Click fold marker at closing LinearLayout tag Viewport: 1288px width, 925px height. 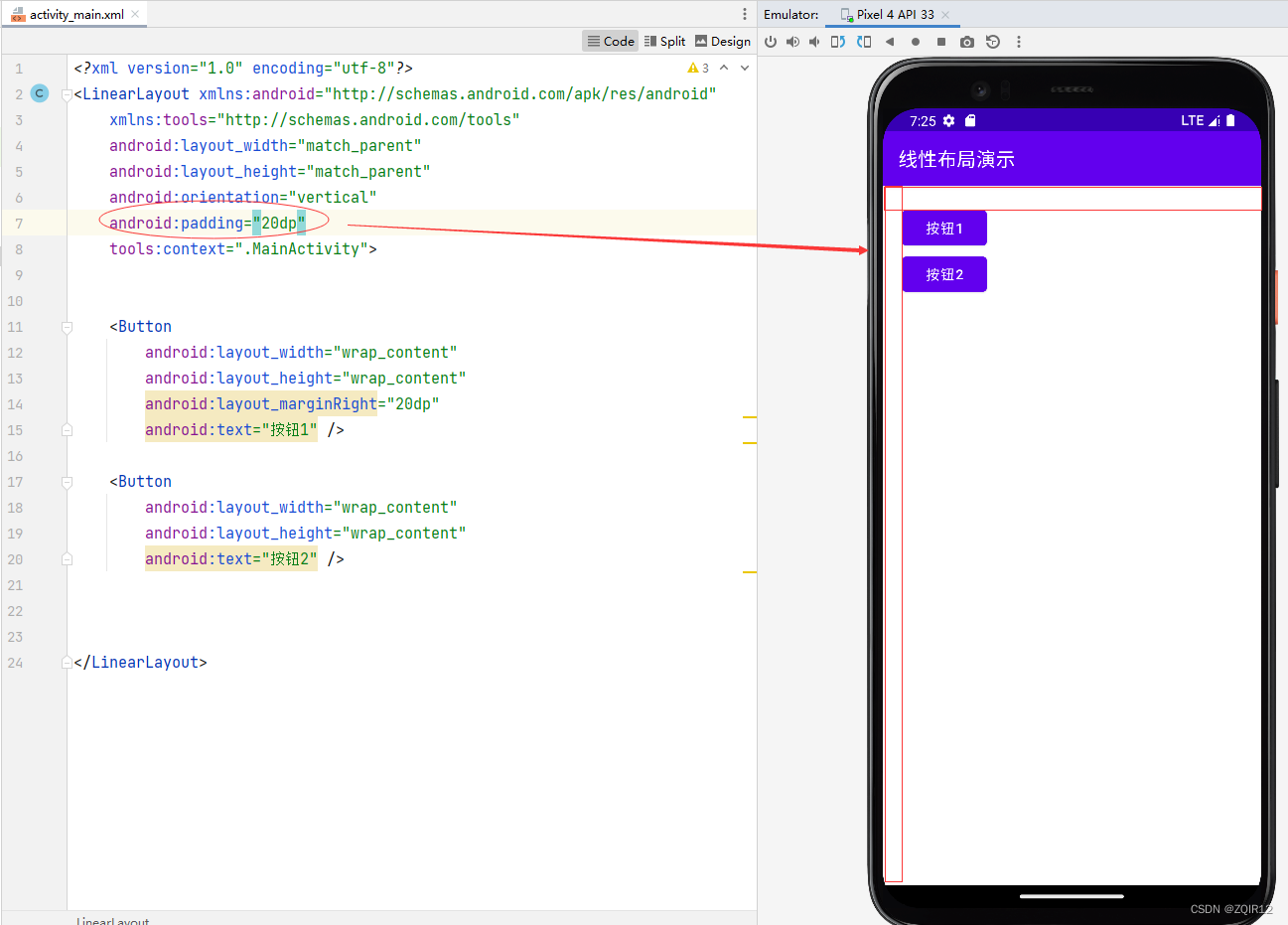click(67, 663)
